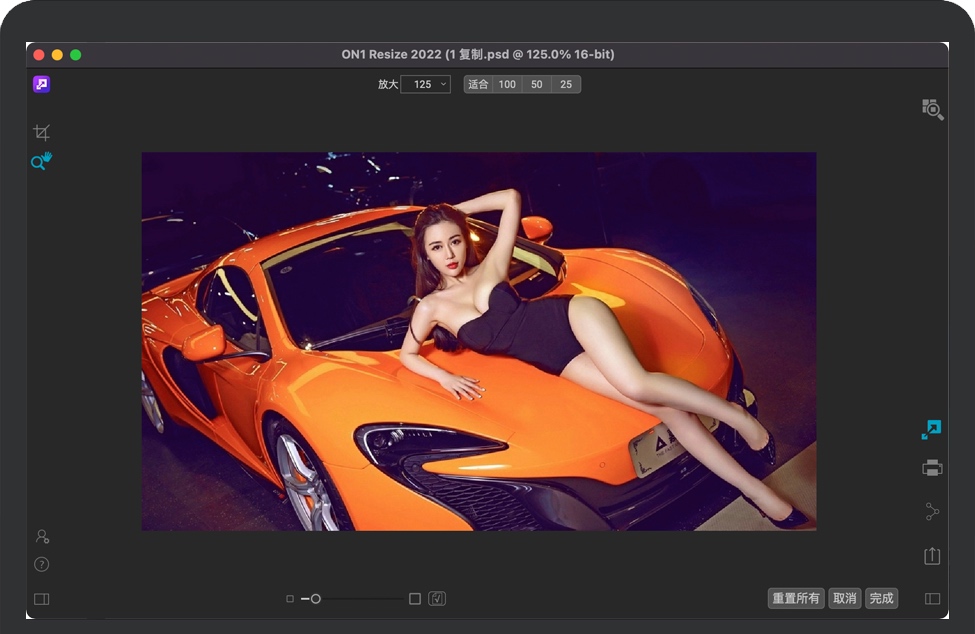Set zoom to 50 preset
975x634 pixels.
coord(537,85)
